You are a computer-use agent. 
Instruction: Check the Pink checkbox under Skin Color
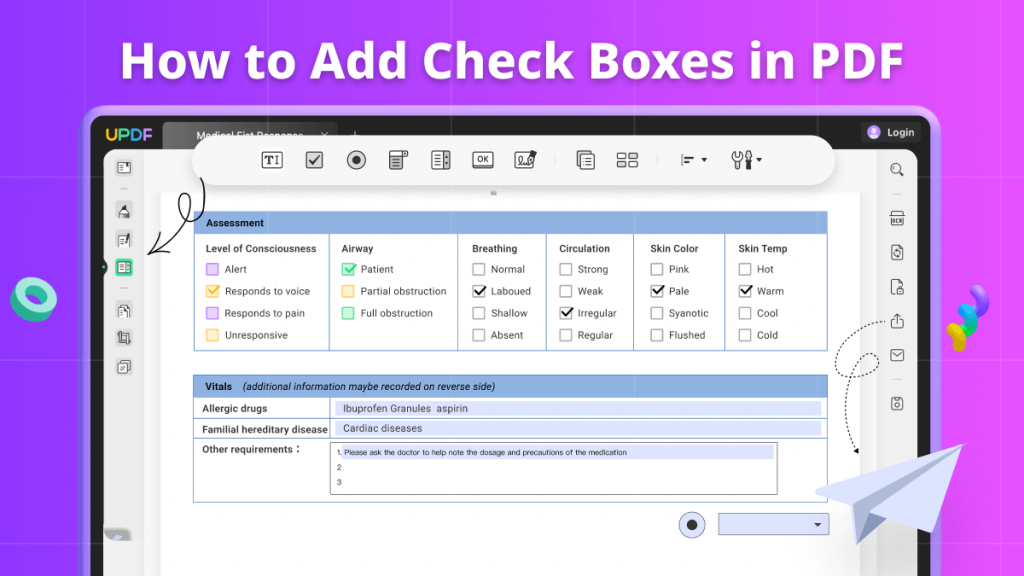click(659, 269)
